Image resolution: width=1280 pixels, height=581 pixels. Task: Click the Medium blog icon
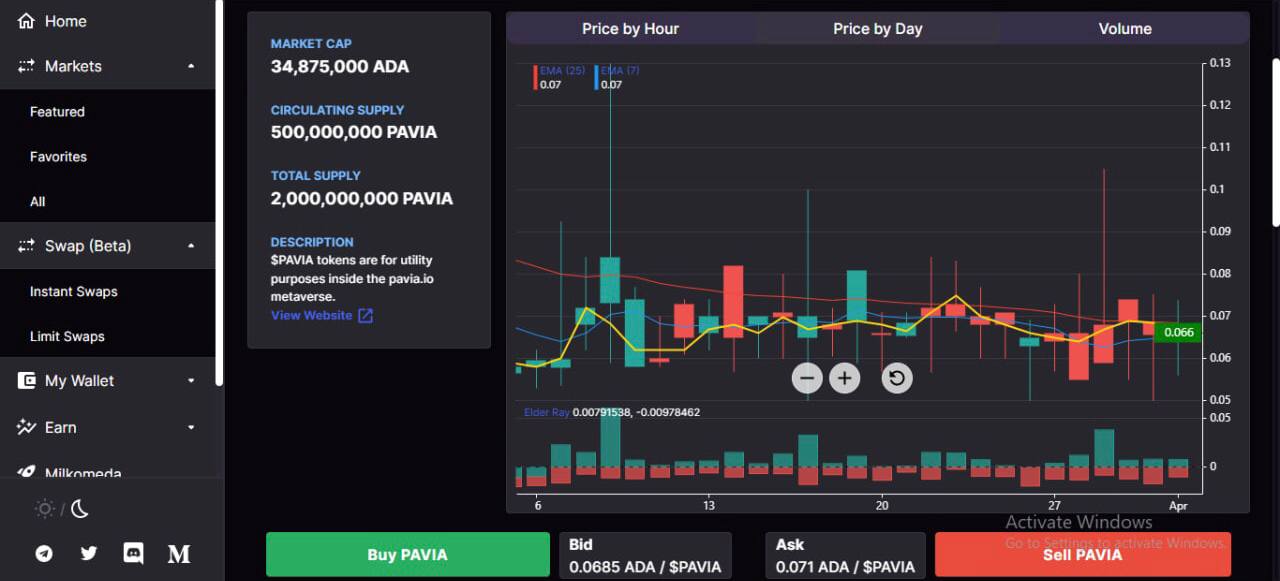(179, 553)
